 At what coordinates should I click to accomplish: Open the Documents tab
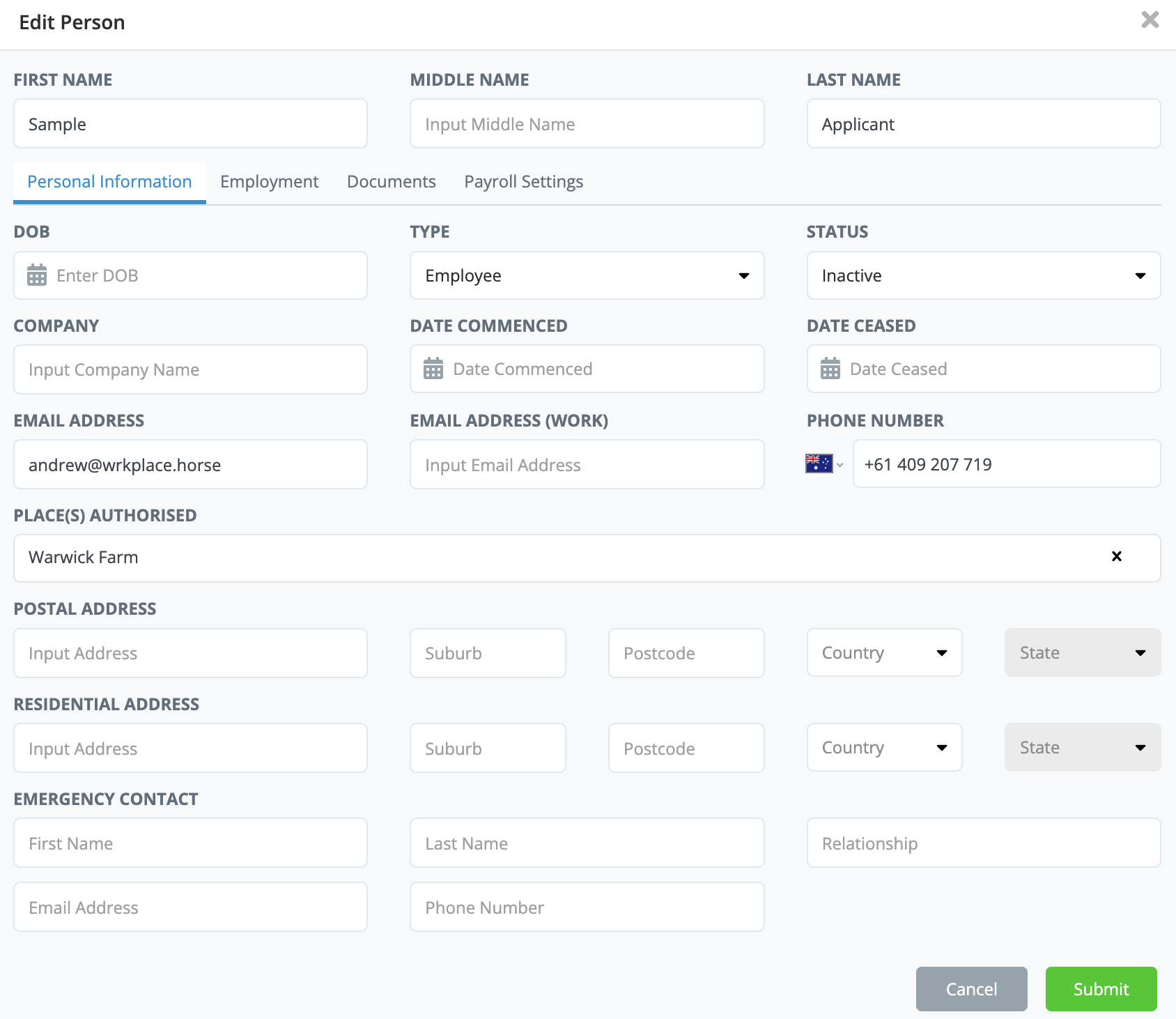(391, 182)
